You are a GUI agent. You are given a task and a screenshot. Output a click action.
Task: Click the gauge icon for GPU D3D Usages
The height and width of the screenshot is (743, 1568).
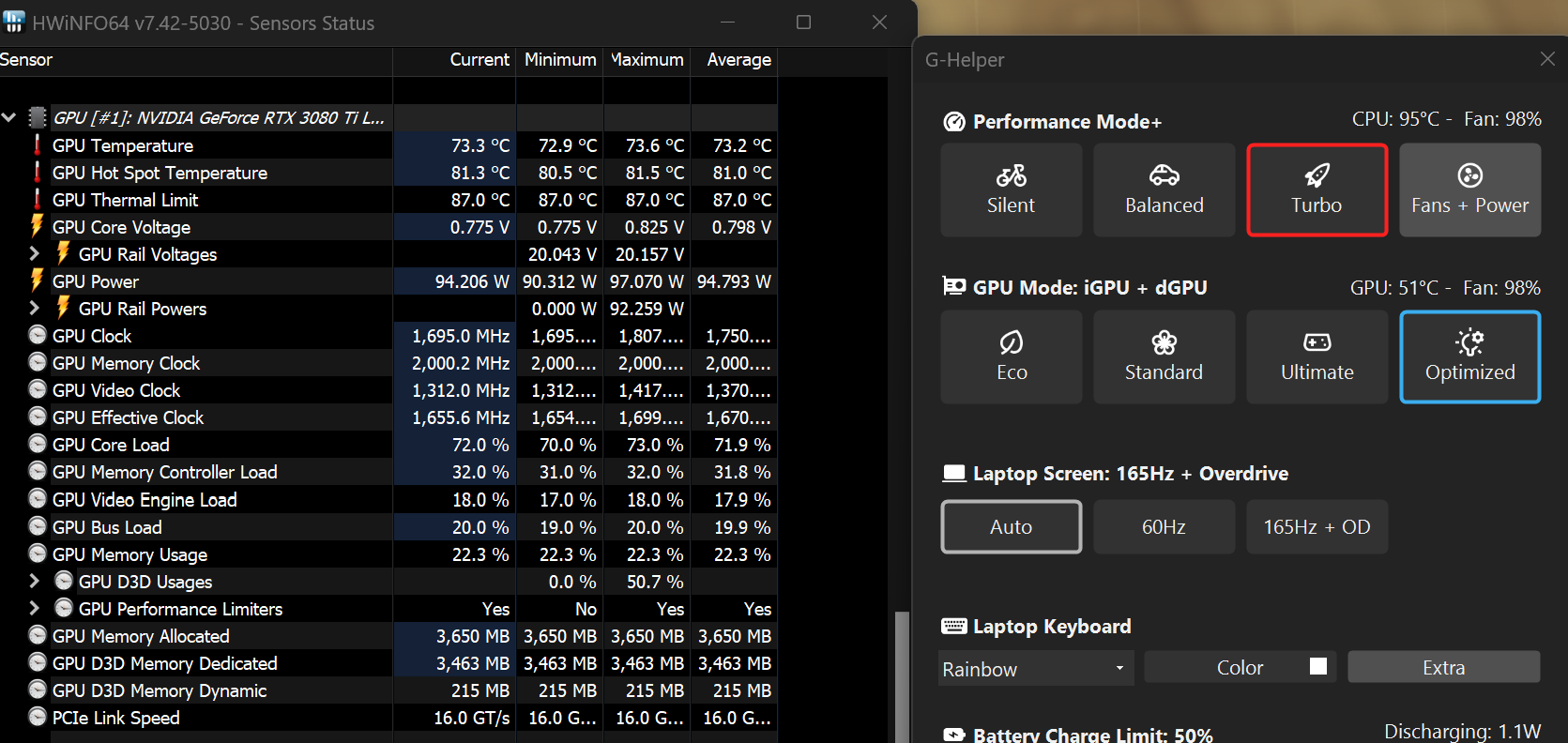[x=64, y=581]
